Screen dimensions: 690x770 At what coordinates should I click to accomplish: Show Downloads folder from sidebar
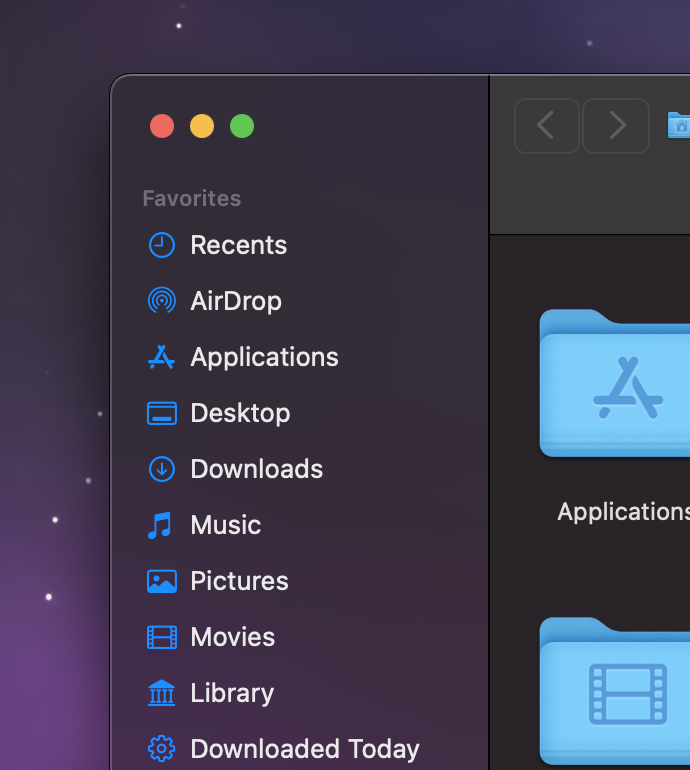[x=256, y=469]
